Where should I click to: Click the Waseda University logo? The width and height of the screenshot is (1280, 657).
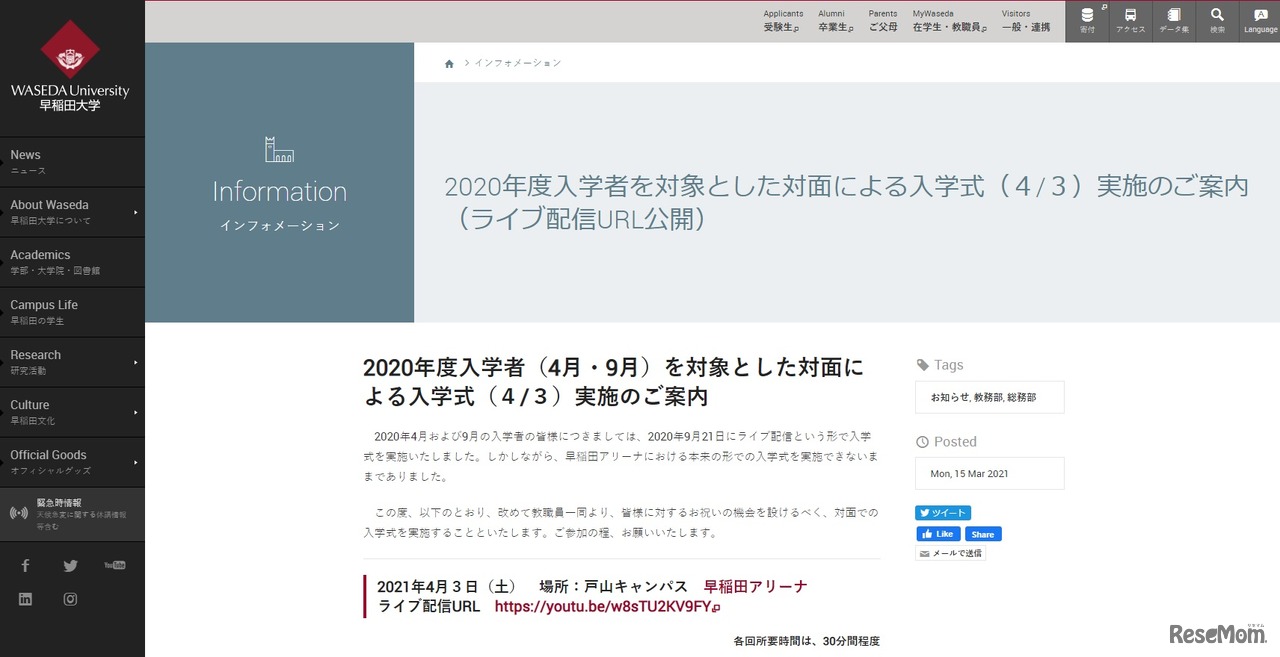coord(70,66)
